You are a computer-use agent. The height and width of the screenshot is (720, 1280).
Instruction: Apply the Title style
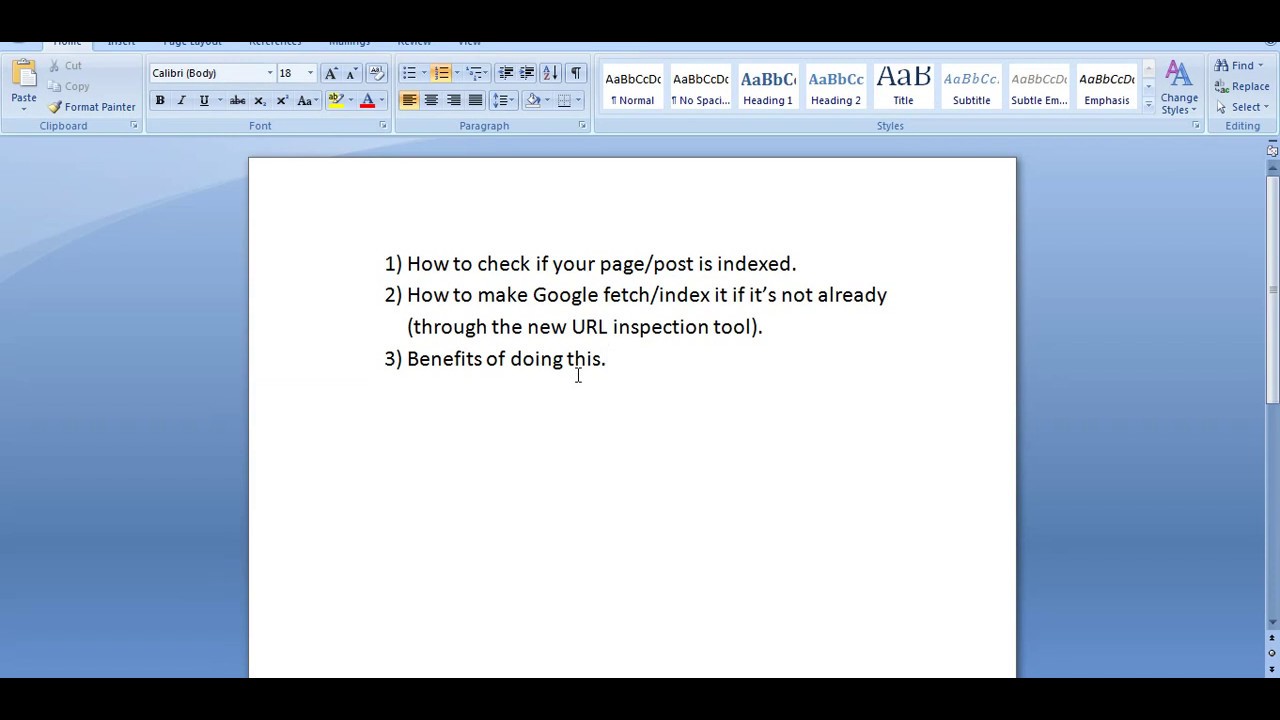click(903, 87)
